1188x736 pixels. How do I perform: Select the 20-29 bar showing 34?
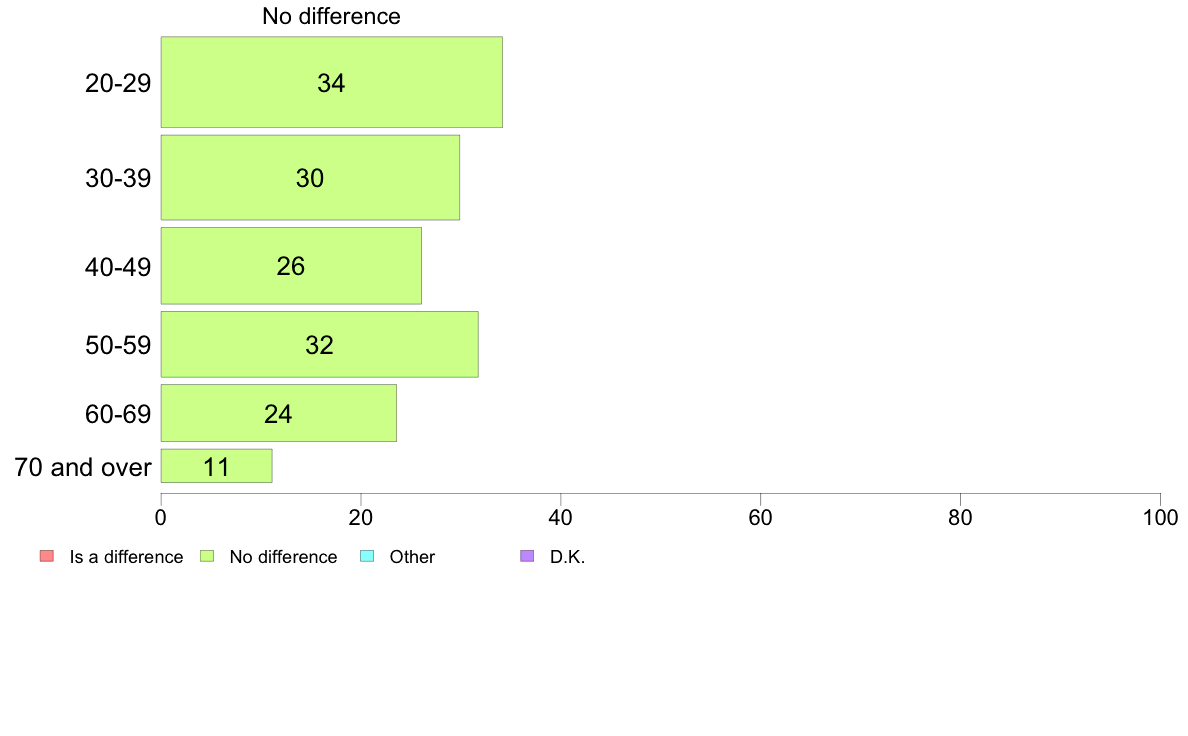(x=332, y=82)
